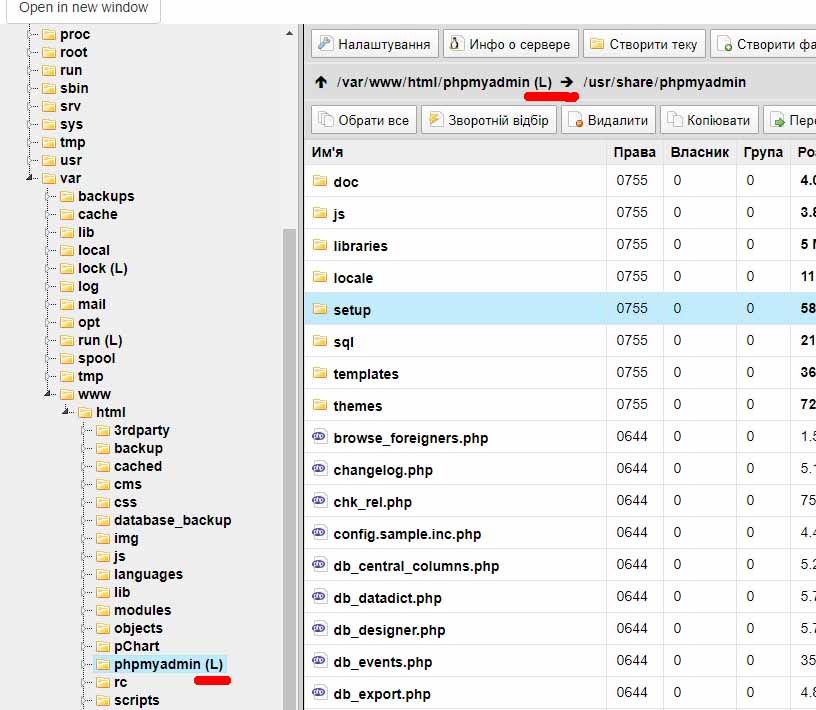Open database_backup folder in tree
The width and height of the screenshot is (816, 710).
[172, 520]
